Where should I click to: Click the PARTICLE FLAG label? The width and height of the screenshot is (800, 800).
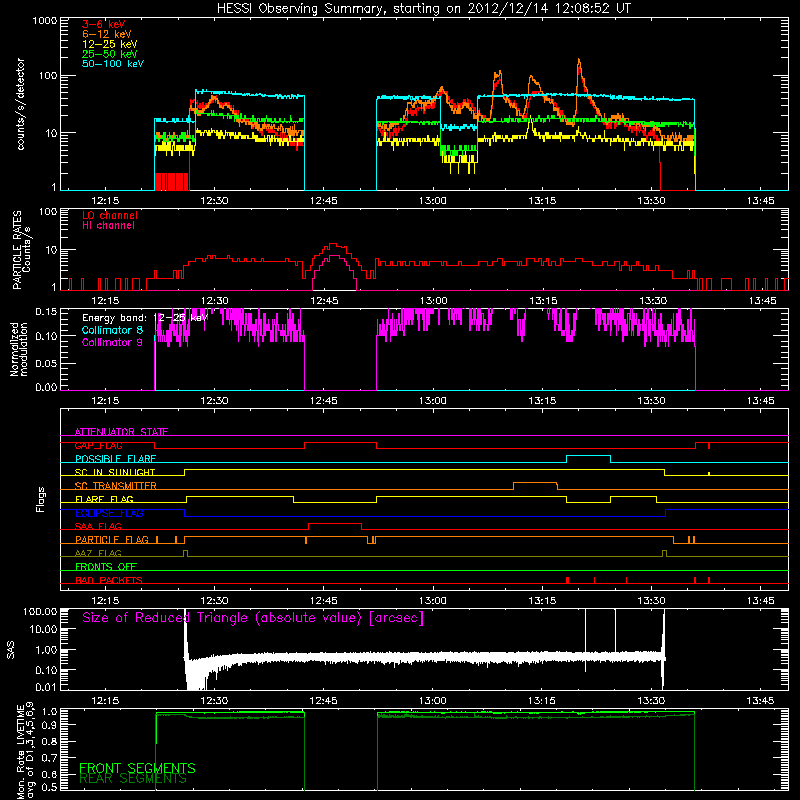[x=112, y=540]
